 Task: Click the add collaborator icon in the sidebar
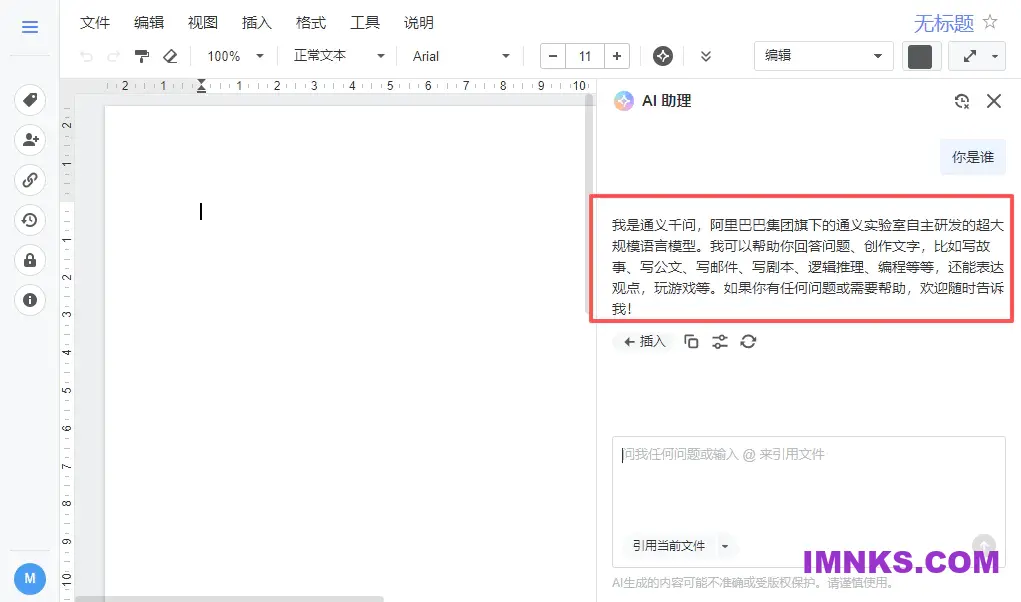point(29,140)
